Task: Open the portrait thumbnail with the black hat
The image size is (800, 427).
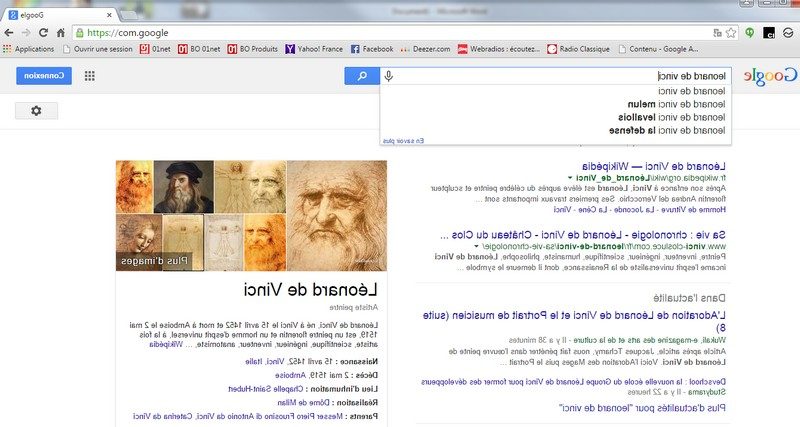Action: point(184,187)
